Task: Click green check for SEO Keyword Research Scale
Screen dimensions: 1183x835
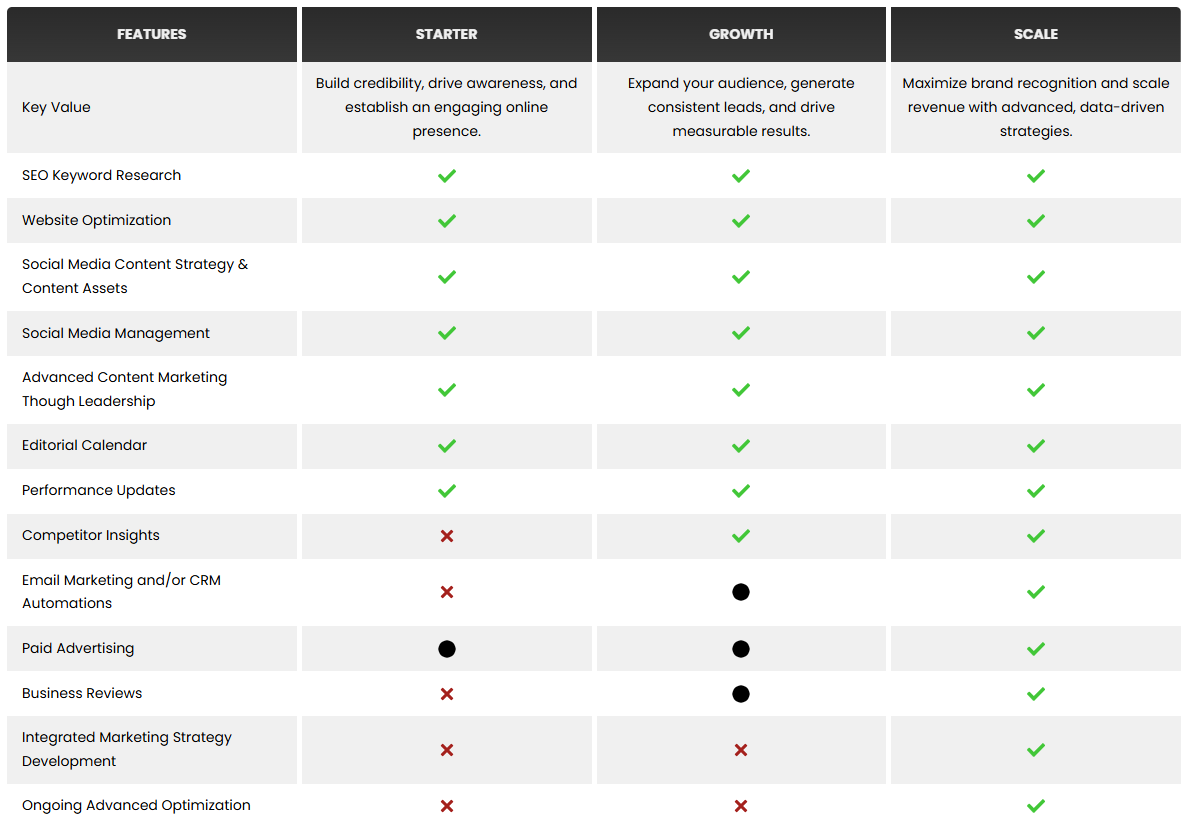Action: pos(1036,176)
